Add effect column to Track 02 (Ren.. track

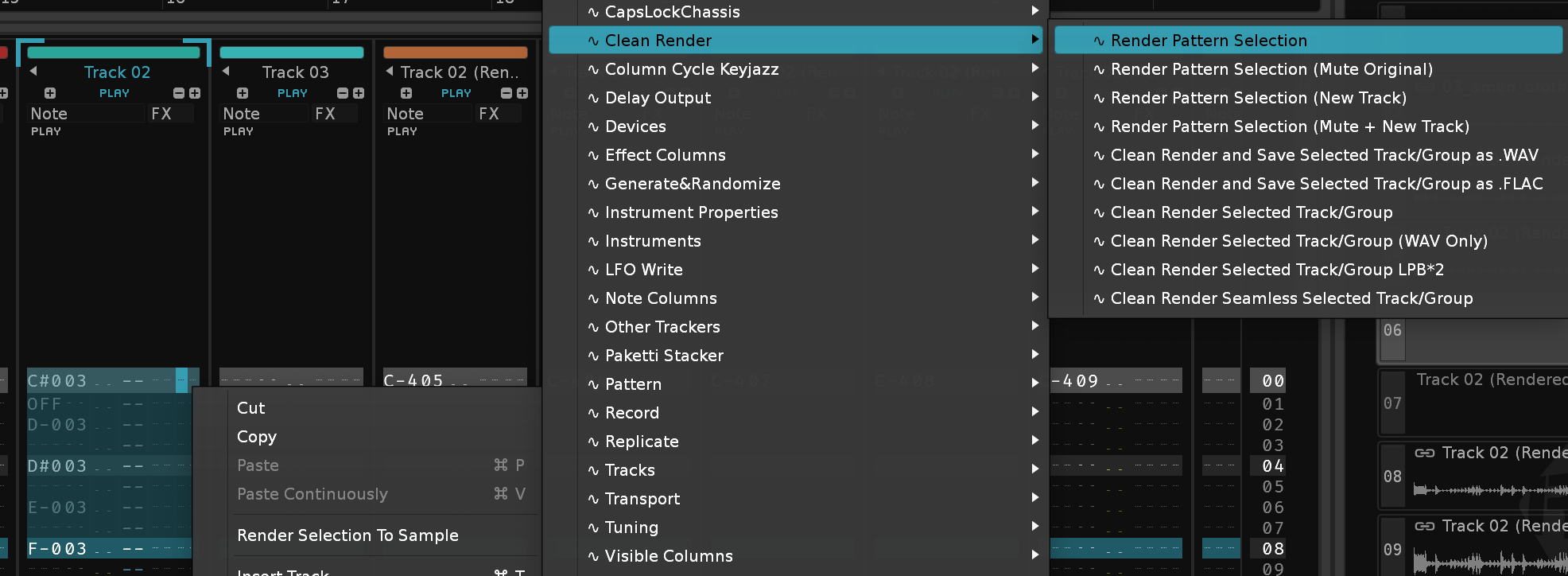(522, 93)
